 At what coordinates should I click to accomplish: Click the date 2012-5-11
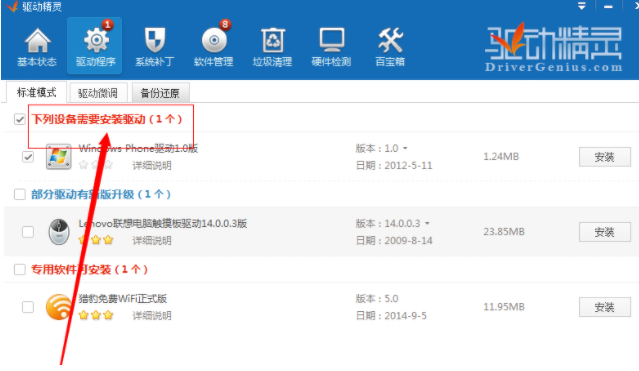408,166
